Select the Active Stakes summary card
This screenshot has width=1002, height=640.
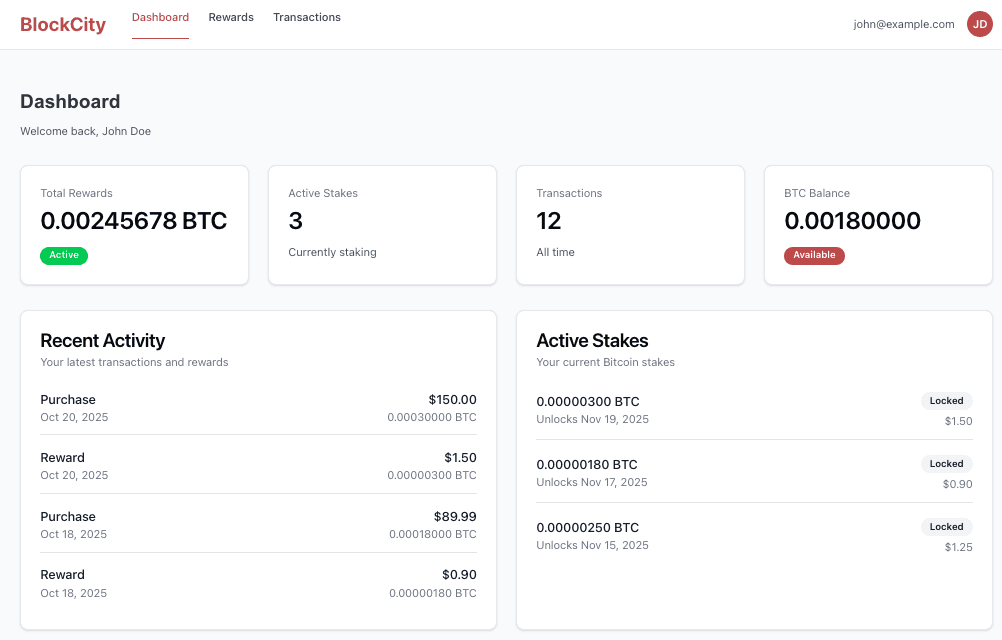click(x=382, y=224)
